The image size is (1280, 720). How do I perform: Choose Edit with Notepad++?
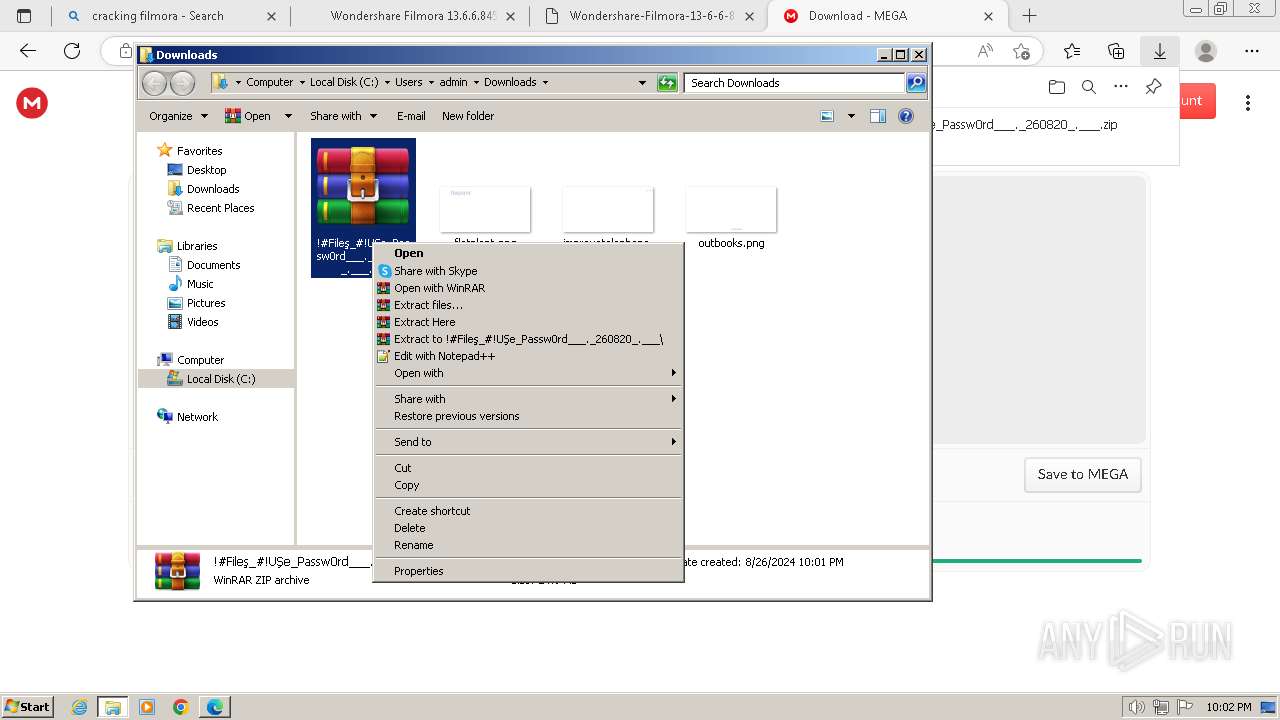tap(444, 356)
